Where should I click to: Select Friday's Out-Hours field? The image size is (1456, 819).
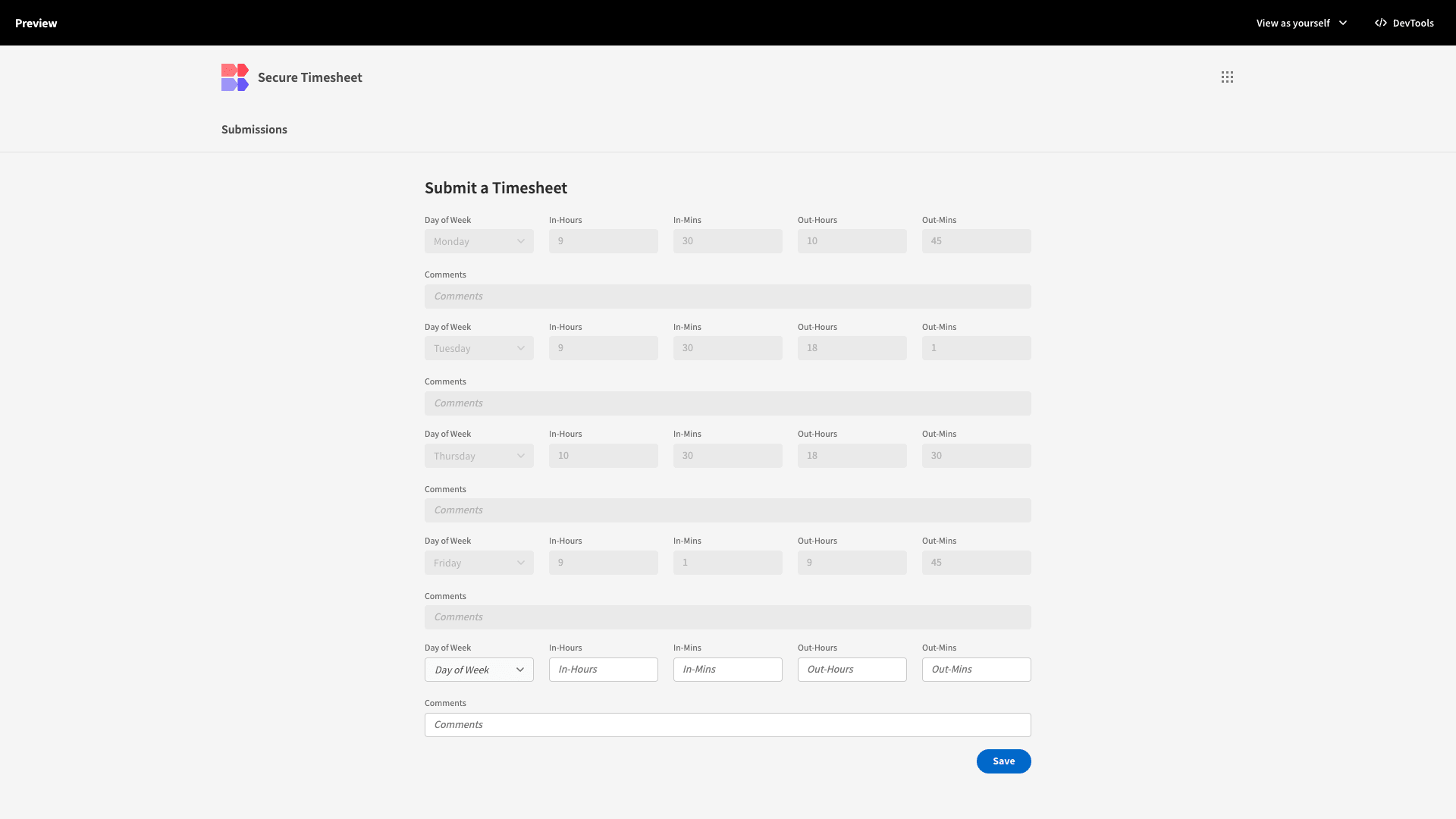point(852,563)
